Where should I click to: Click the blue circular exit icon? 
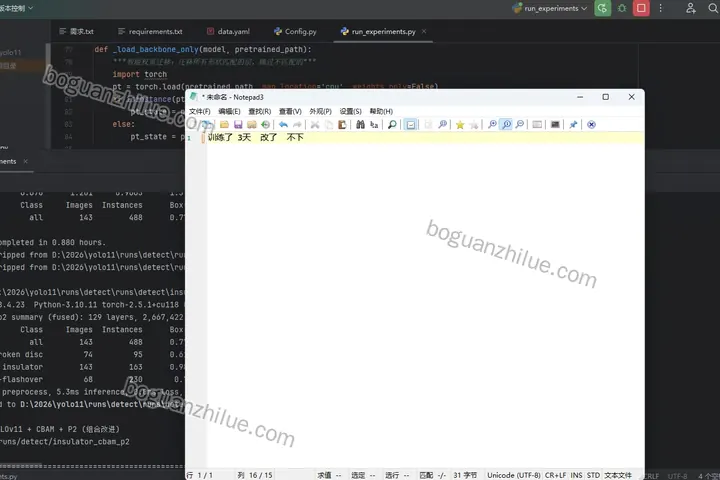[591, 124]
